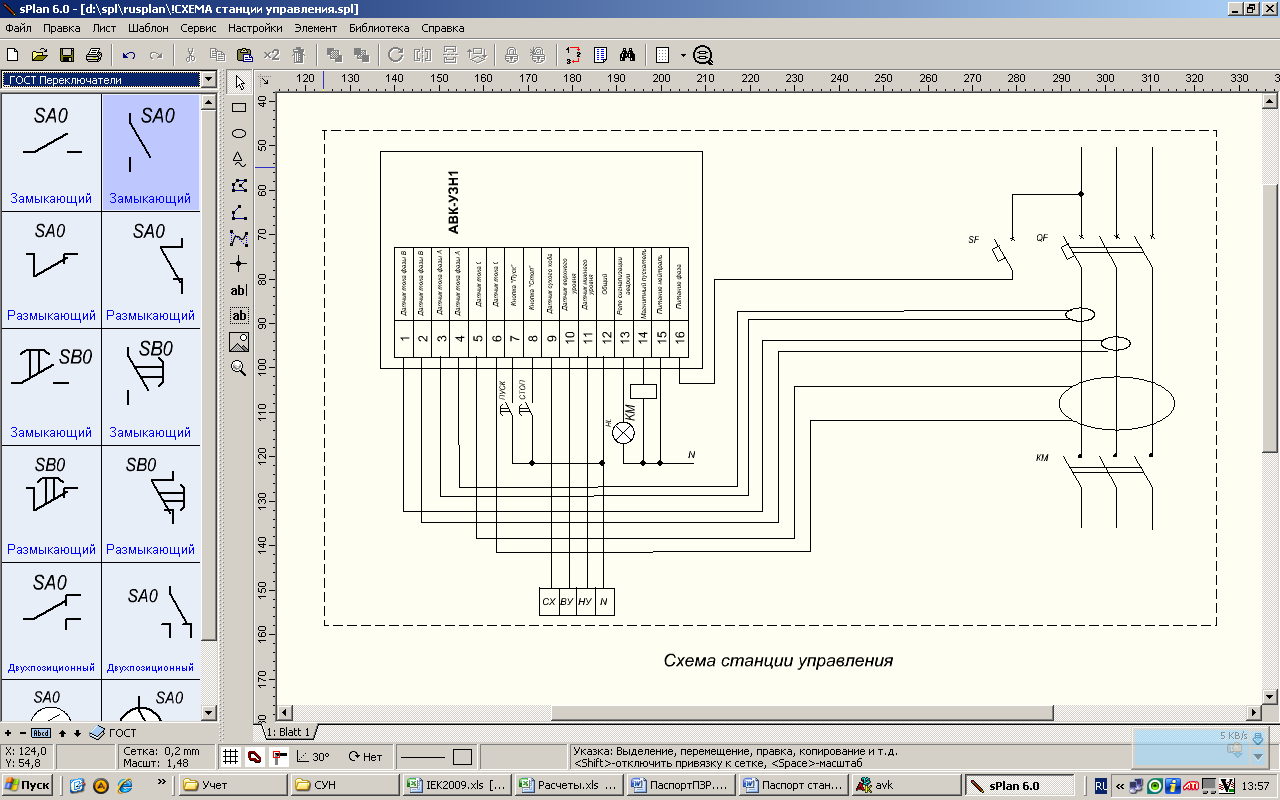Undo the last action

[x=129, y=55]
